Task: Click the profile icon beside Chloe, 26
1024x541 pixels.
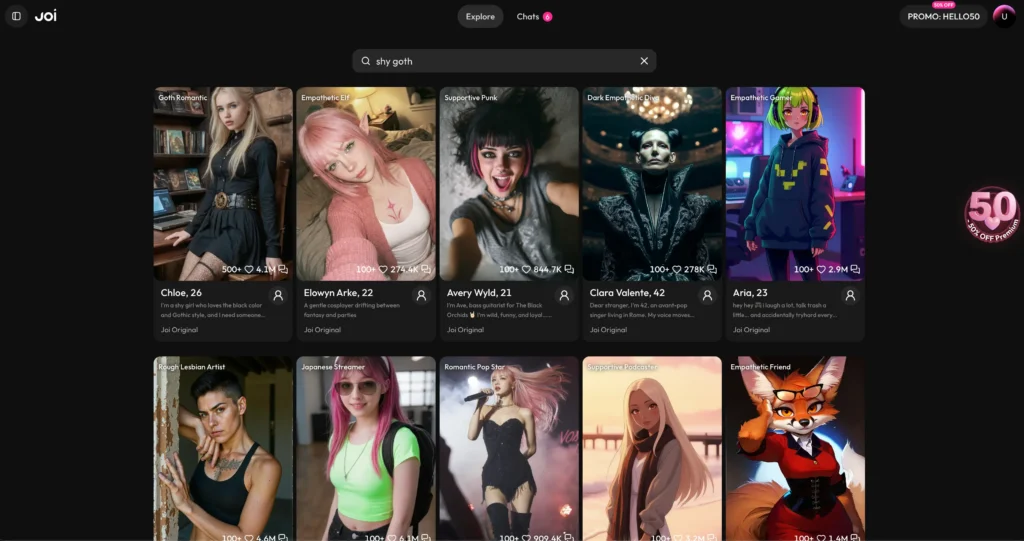Action: (278, 295)
